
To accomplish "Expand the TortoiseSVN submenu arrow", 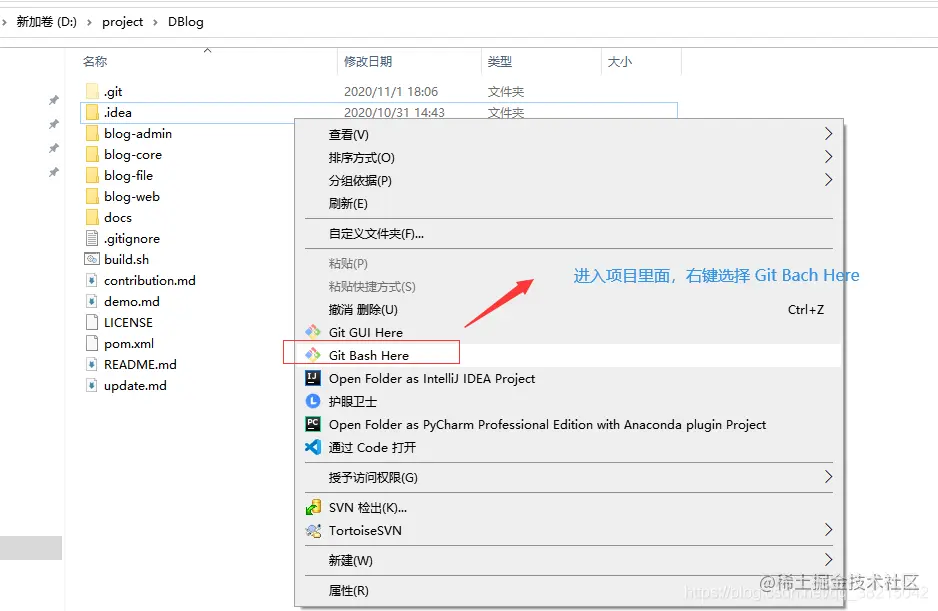I will [828, 530].
